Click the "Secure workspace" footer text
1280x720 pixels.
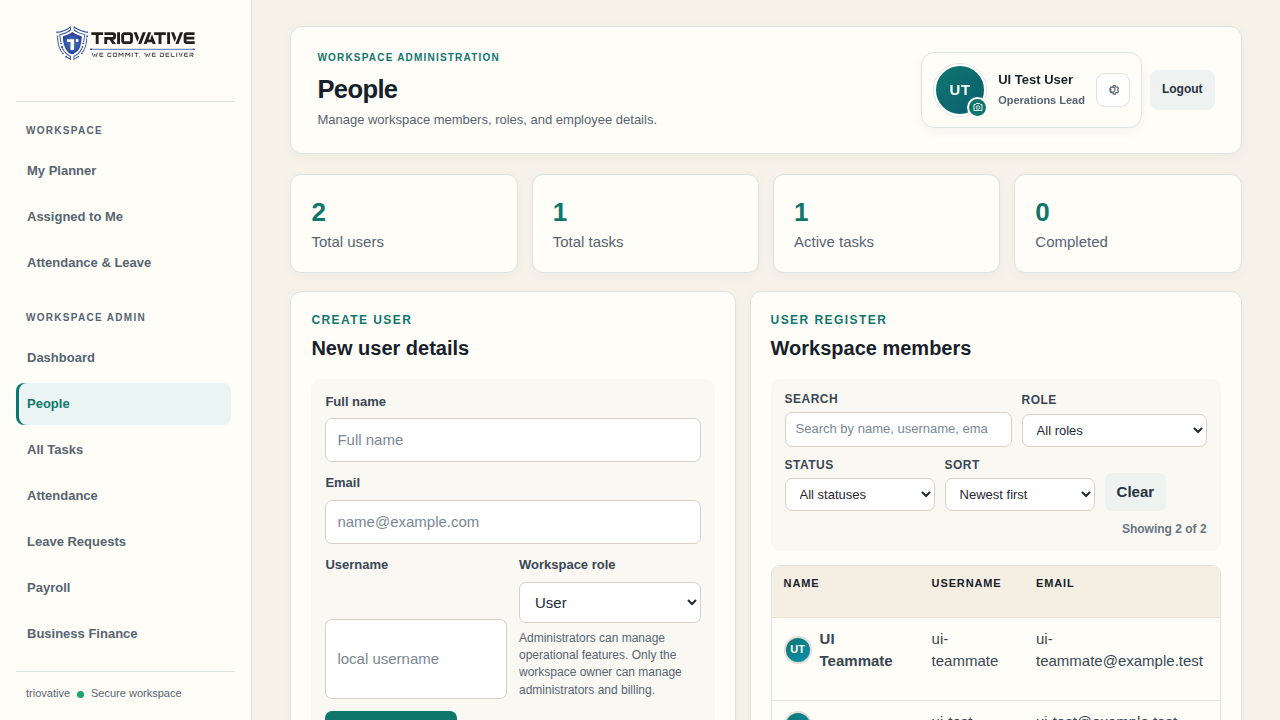click(x=136, y=693)
